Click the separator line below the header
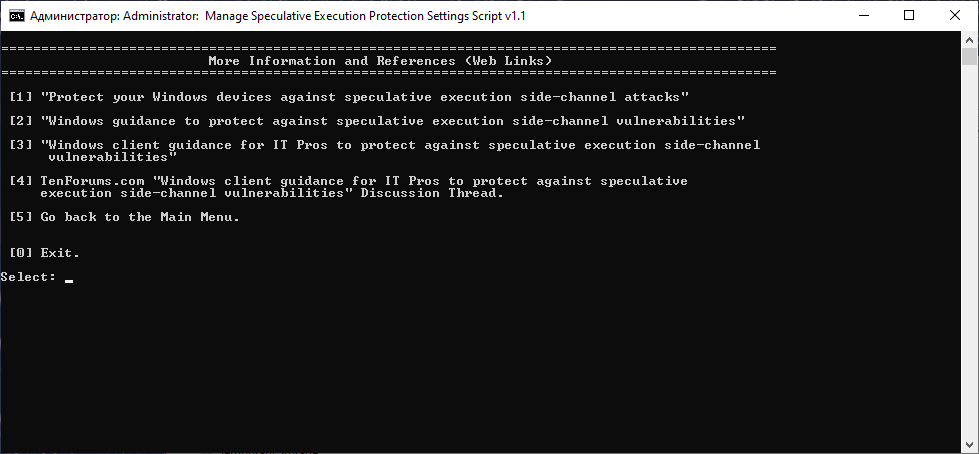Screen dimensions: 979x454 [x=388, y=73]
